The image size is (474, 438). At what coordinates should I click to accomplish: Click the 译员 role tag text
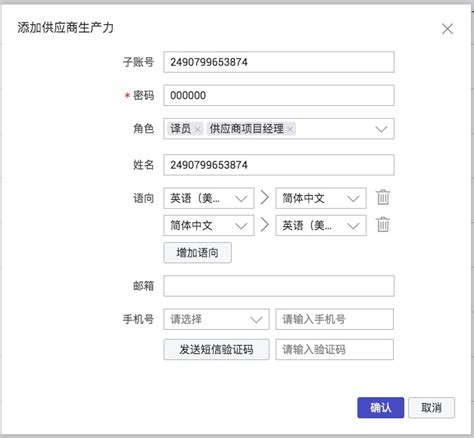click(180, 129)
